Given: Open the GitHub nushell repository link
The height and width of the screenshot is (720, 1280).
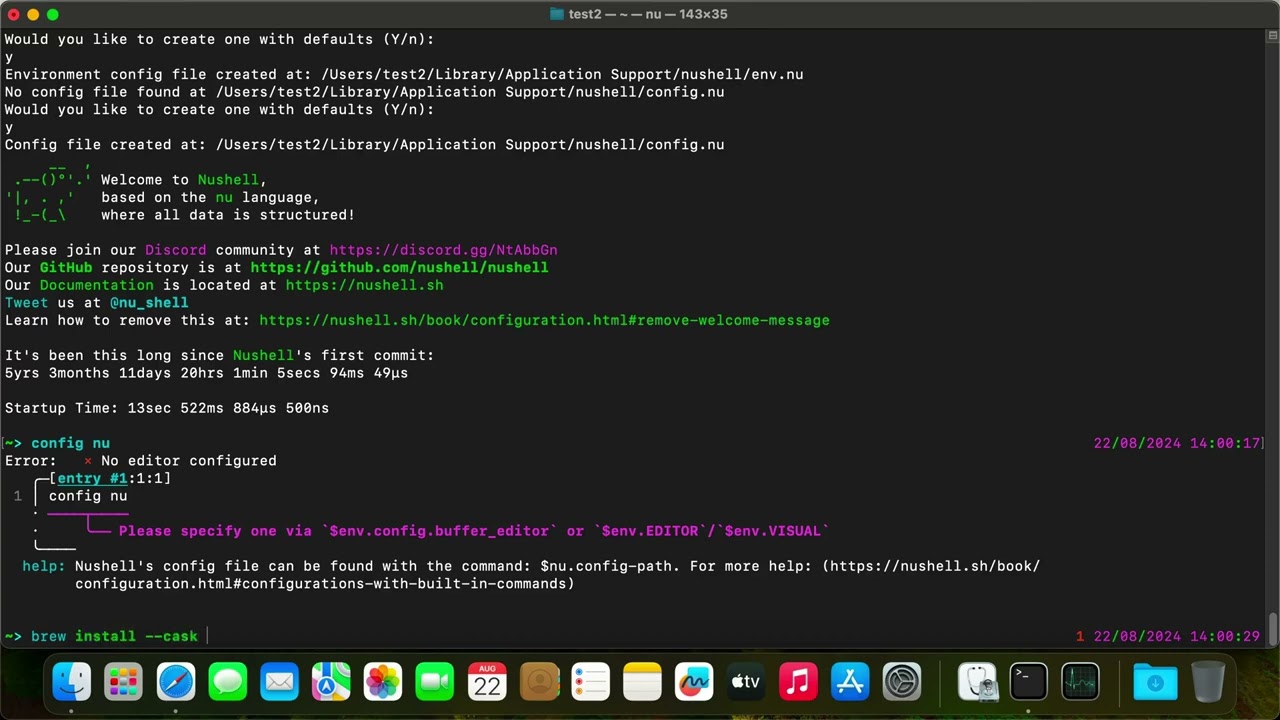Looking at the screenshot, I should pos(399,267).
